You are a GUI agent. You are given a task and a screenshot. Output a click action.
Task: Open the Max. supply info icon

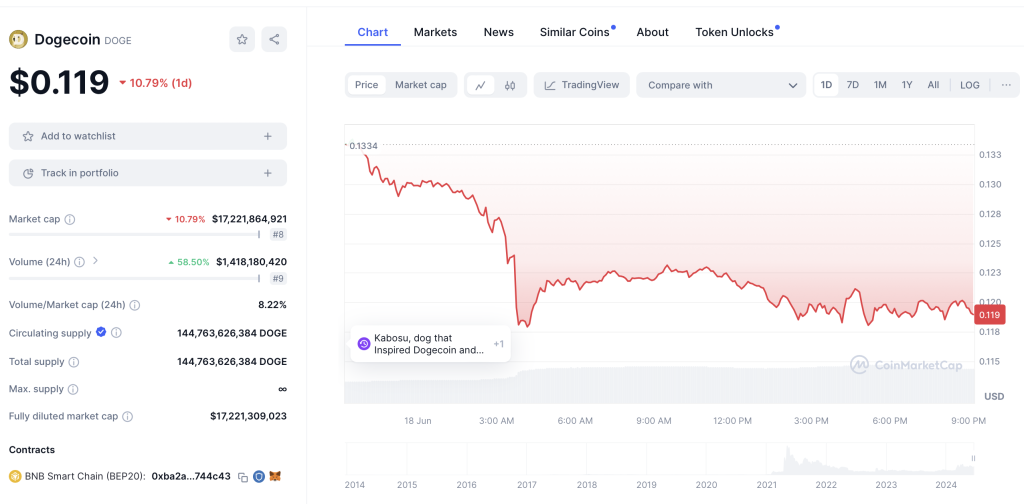73,389
